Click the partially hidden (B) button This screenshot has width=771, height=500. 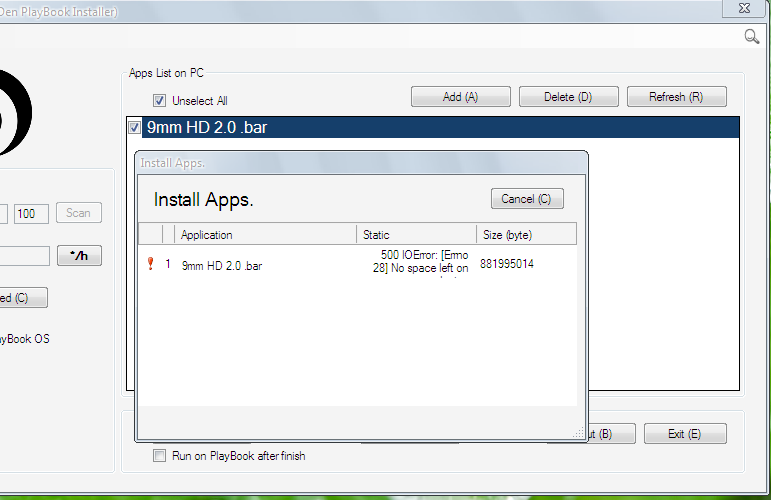pos(612,434)
